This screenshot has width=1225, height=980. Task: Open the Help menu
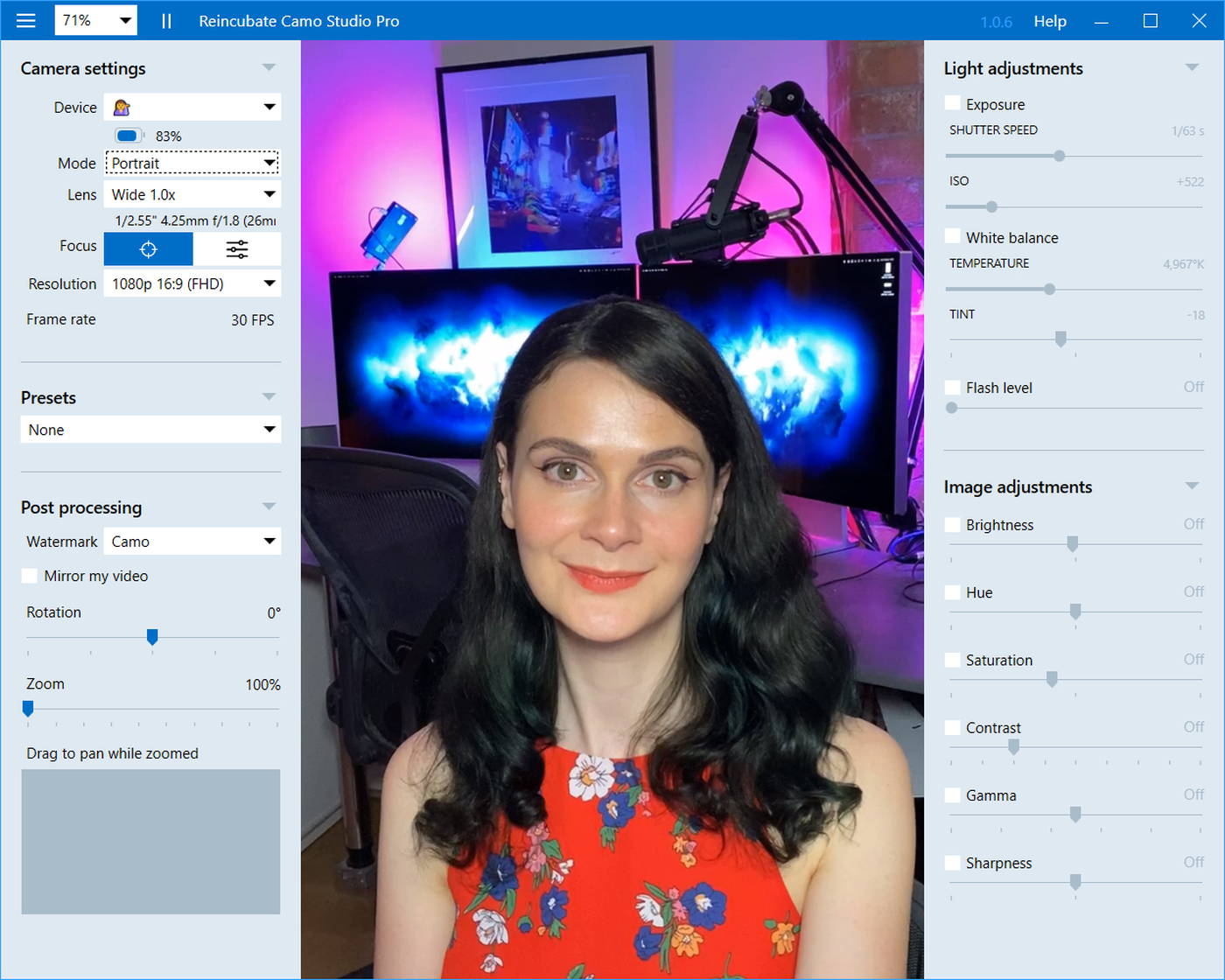pos(1050,21)
